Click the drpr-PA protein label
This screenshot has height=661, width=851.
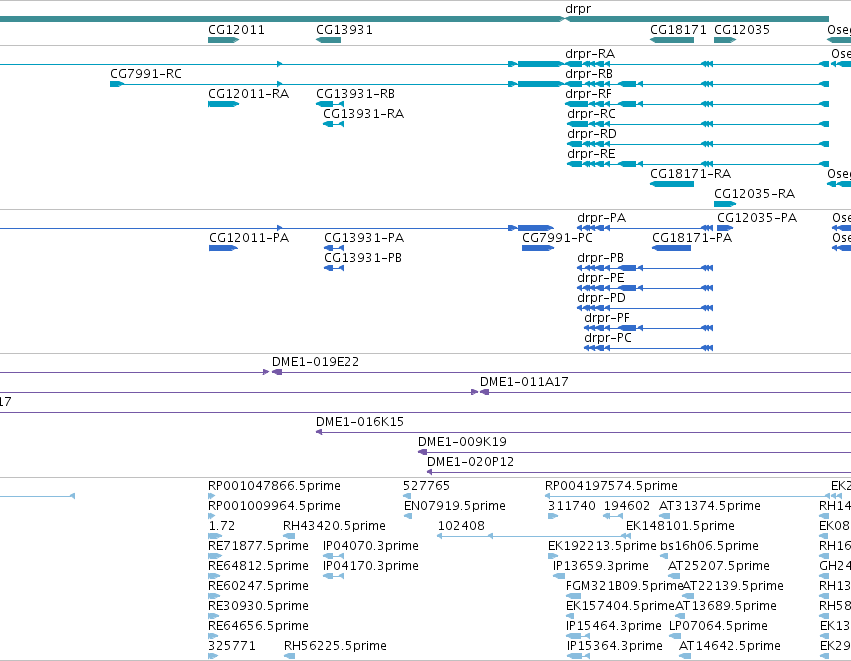[x=601, y=218]
